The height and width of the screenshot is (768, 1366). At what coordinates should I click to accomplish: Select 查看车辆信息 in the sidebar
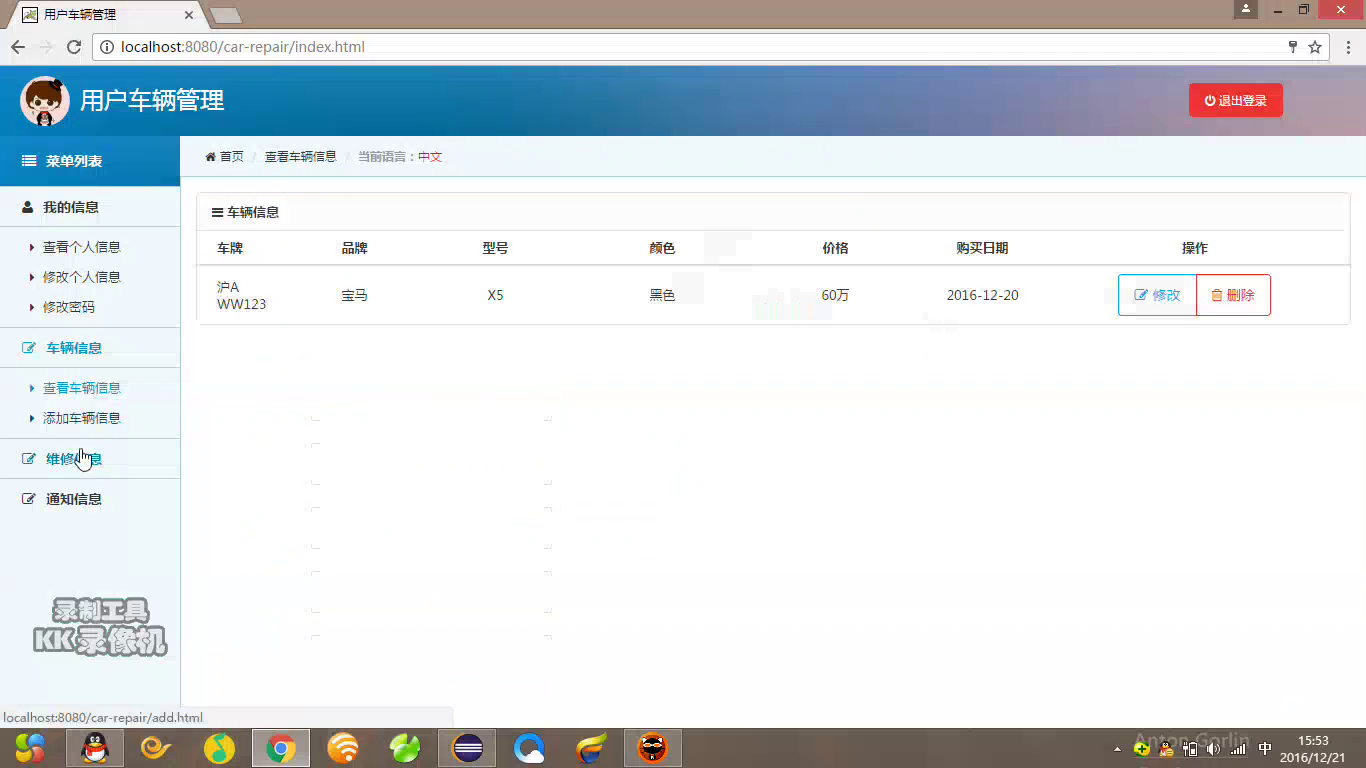pyautogui.click(x=81, y=388)
